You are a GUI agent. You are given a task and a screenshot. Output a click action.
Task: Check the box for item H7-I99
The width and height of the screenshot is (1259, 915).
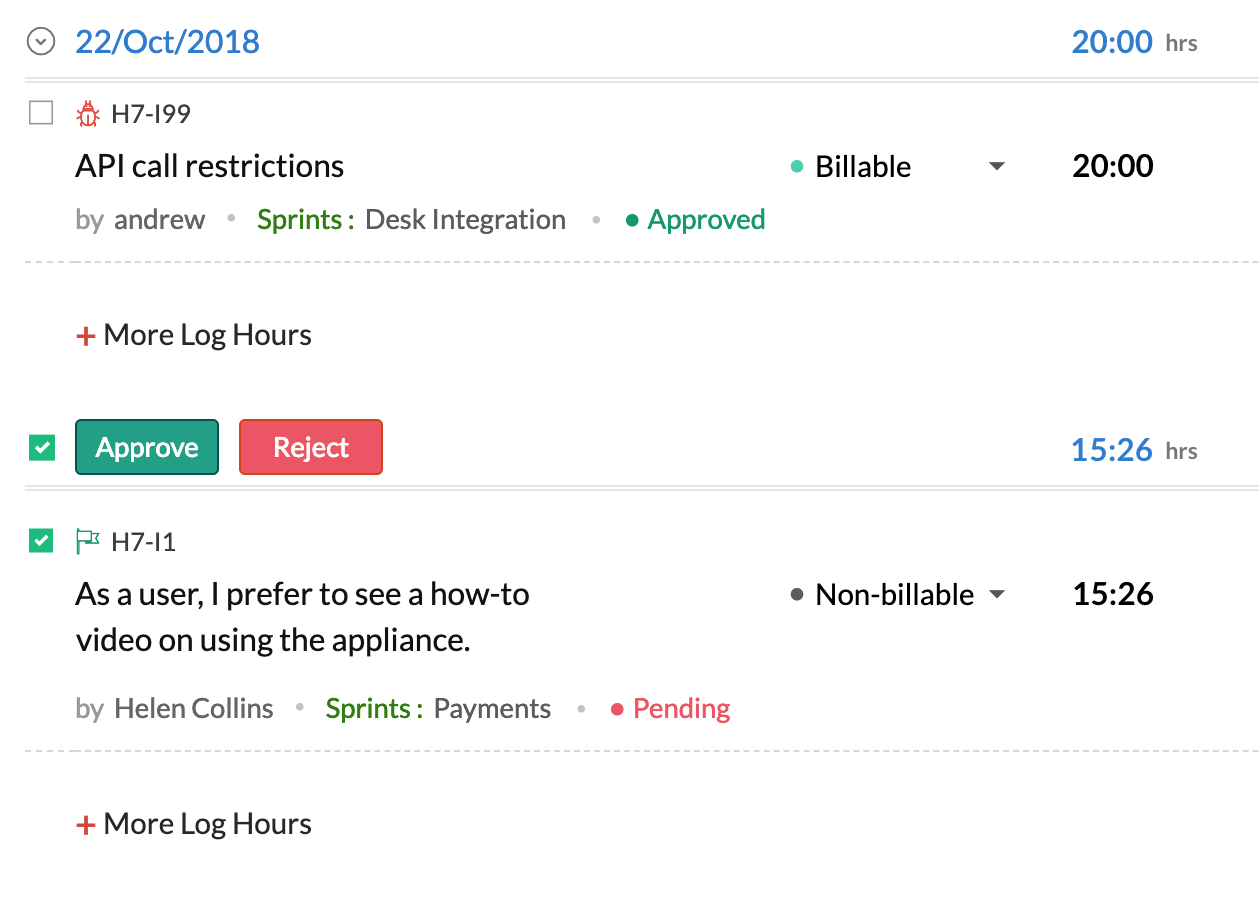tap(41, 113)
